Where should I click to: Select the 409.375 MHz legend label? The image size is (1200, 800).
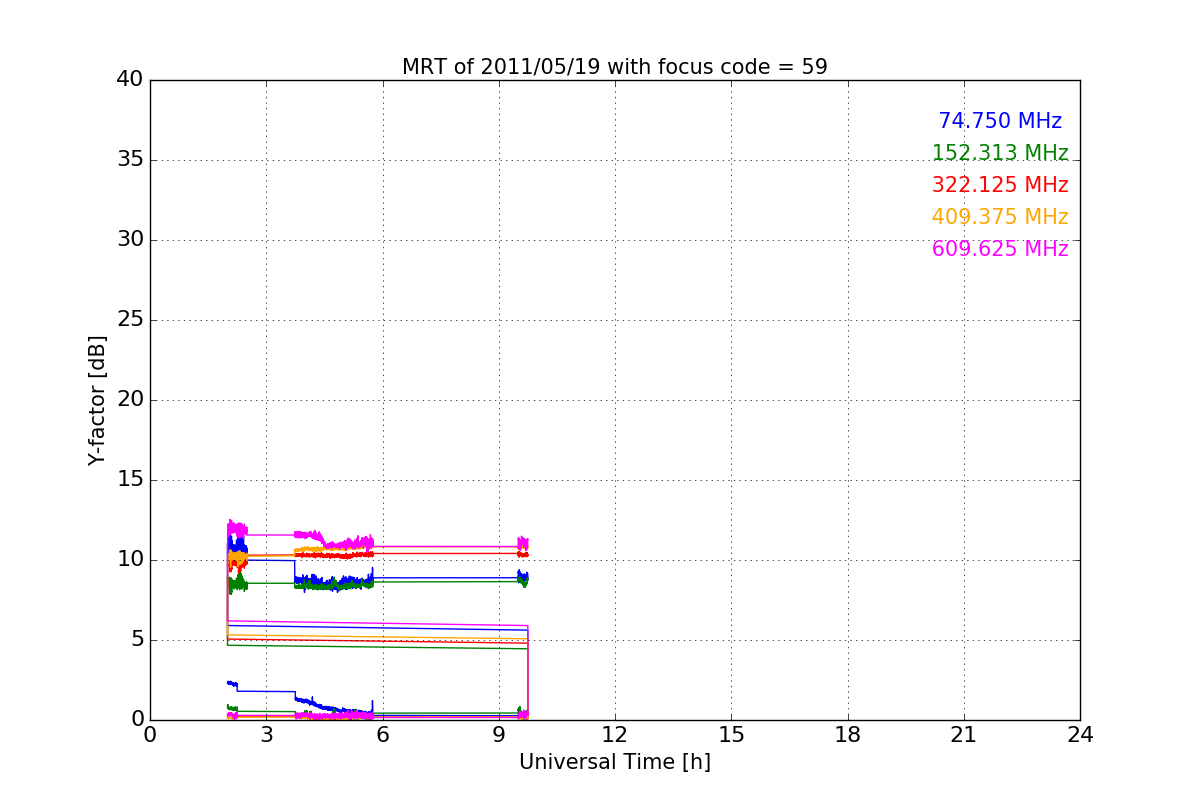(1000, 217)
